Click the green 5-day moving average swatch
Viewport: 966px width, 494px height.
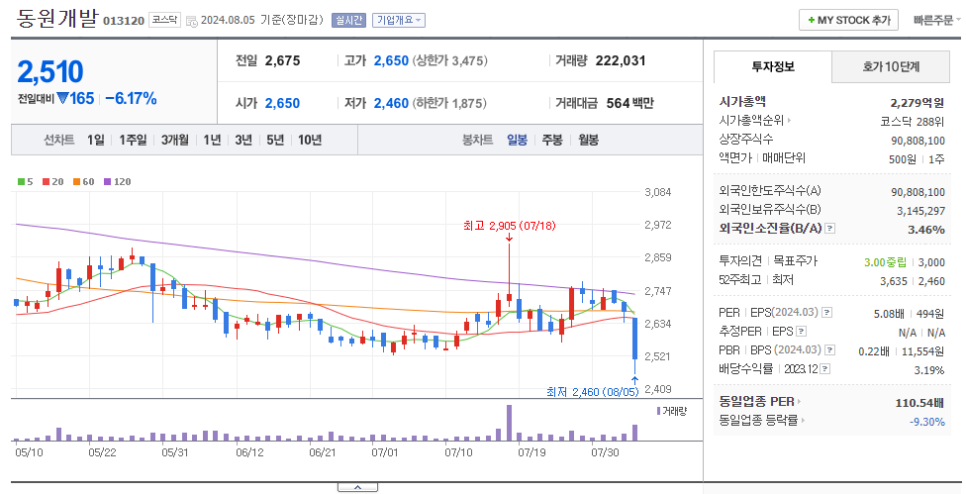coord(21,182)
